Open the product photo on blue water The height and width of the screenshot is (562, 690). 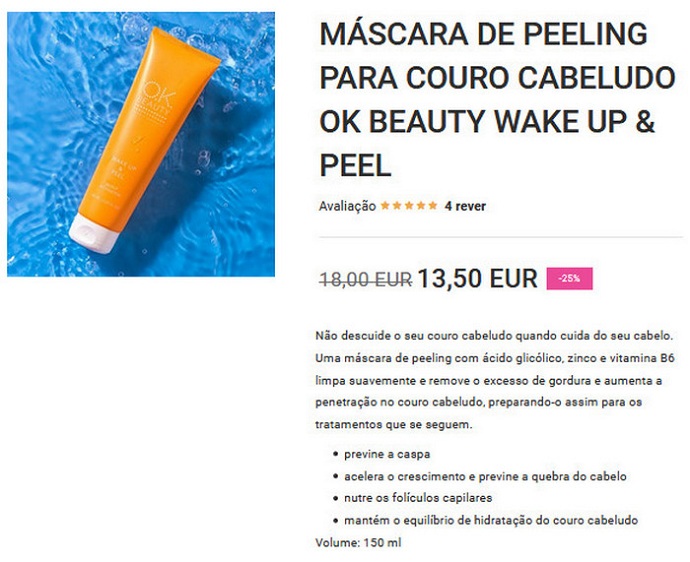141,144
